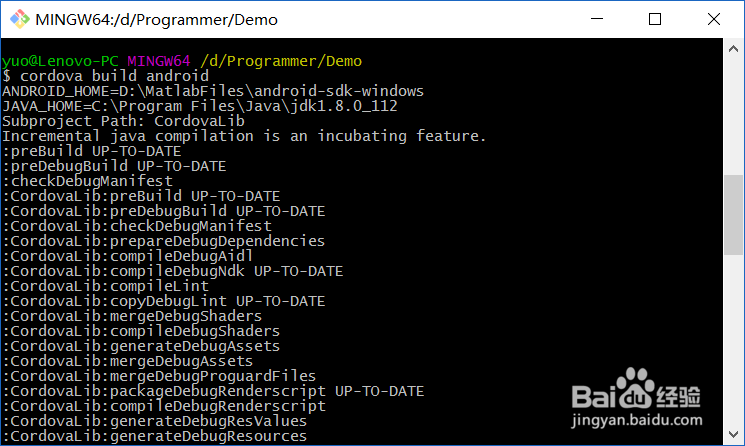Click the '$ cordova build android' command line
Image resolution: width=745 pixels, height=446 pixels.
[x=105, y=76]
